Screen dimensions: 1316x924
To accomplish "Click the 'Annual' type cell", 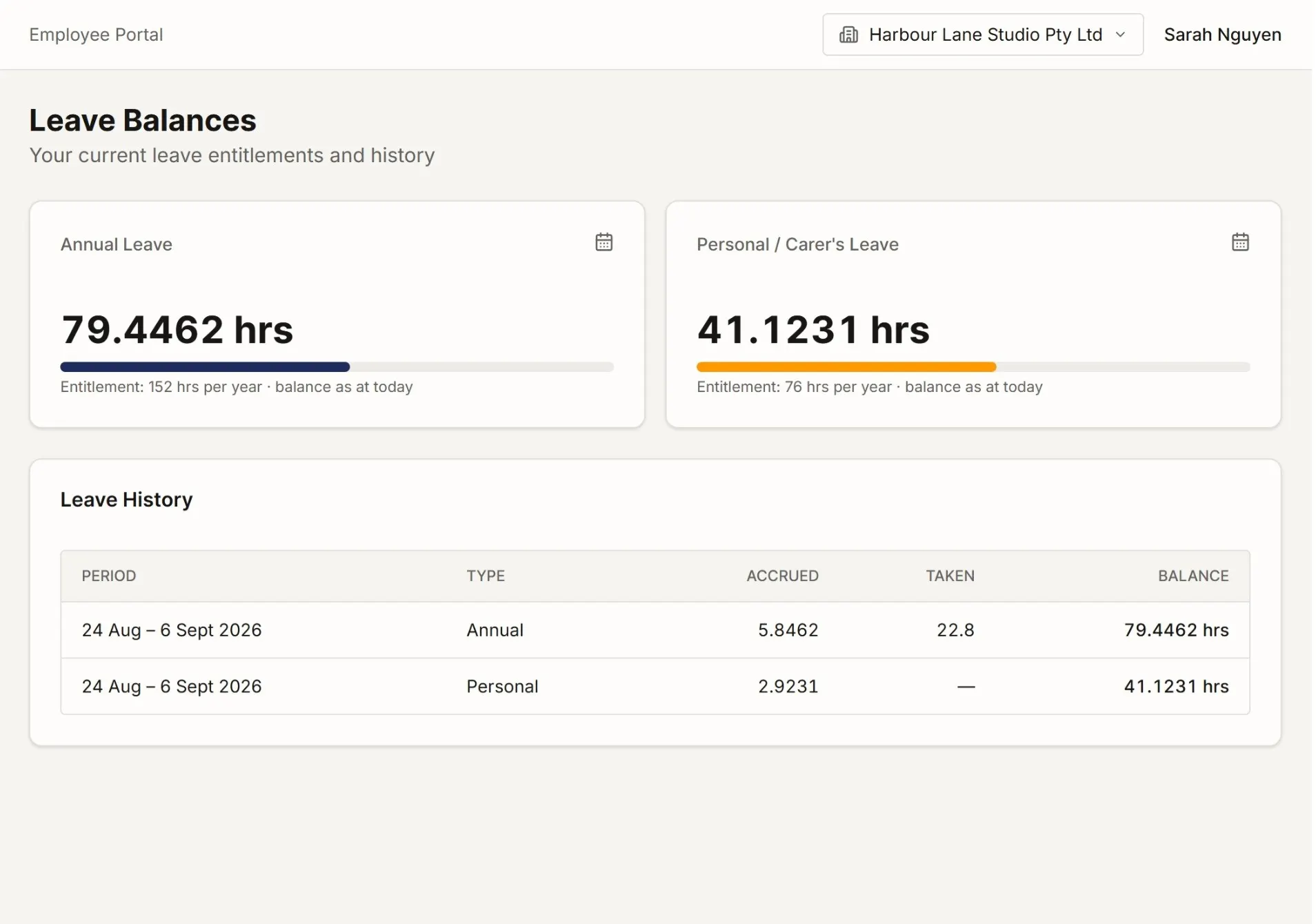I will pyautogui.click(x=495, y=630).
